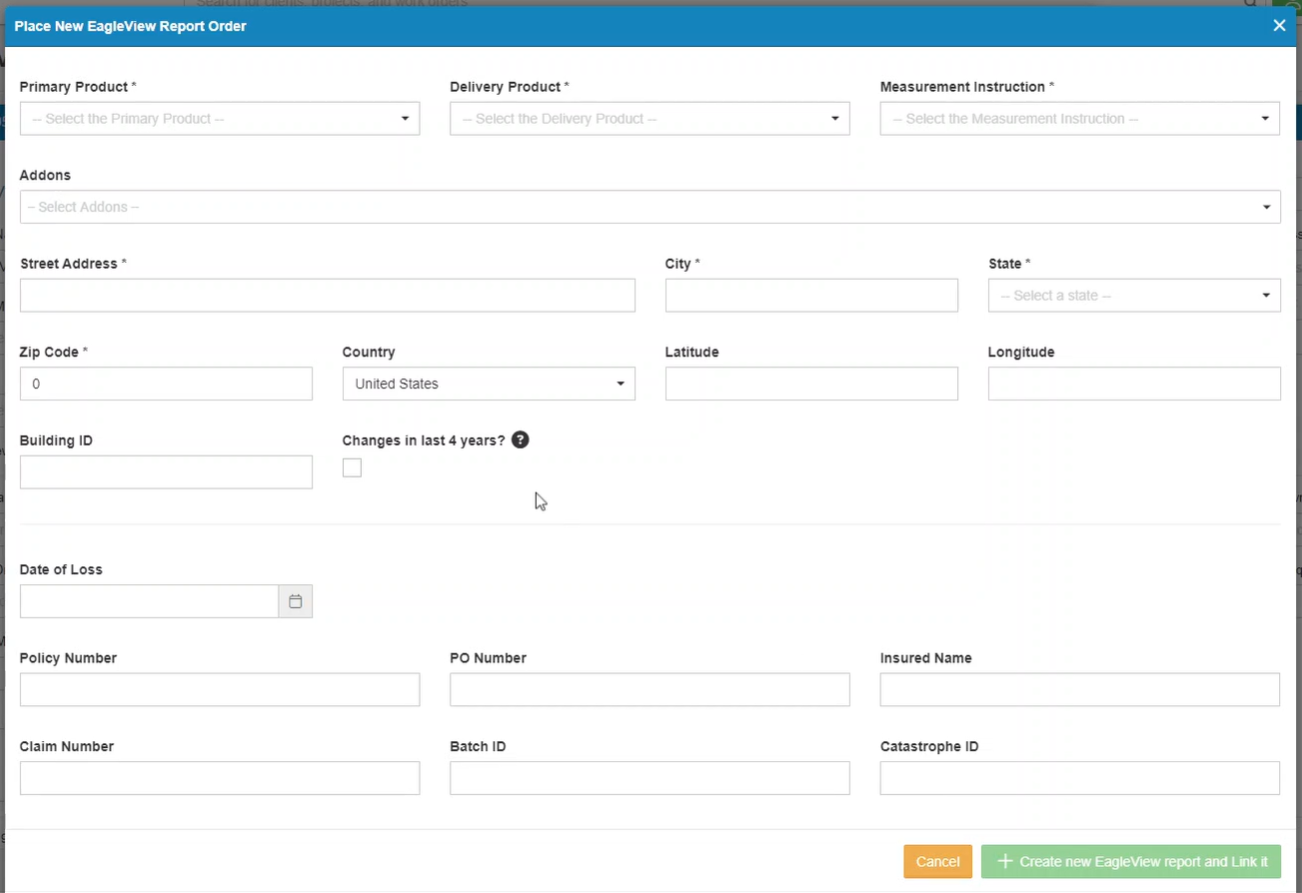Click the Date of Loss text field

pyautogui.click(x=149, y=601)
